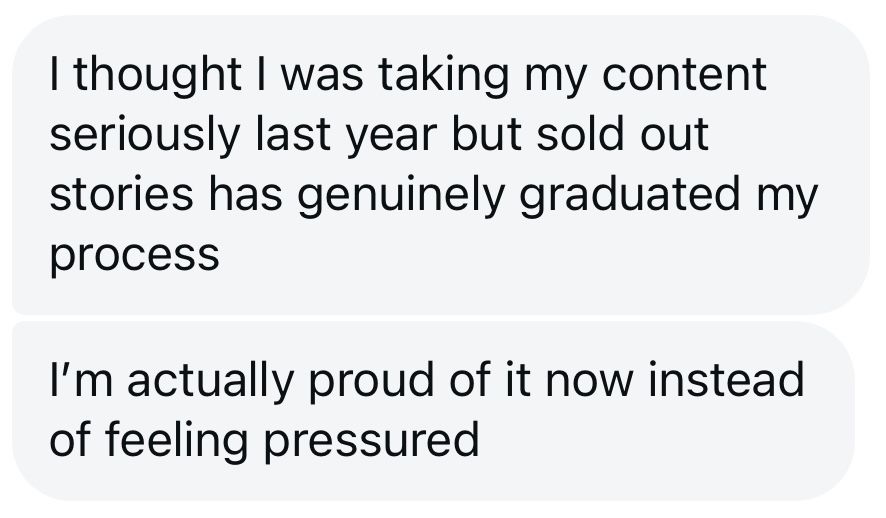Click the first message bubble about content

point(440,165)
